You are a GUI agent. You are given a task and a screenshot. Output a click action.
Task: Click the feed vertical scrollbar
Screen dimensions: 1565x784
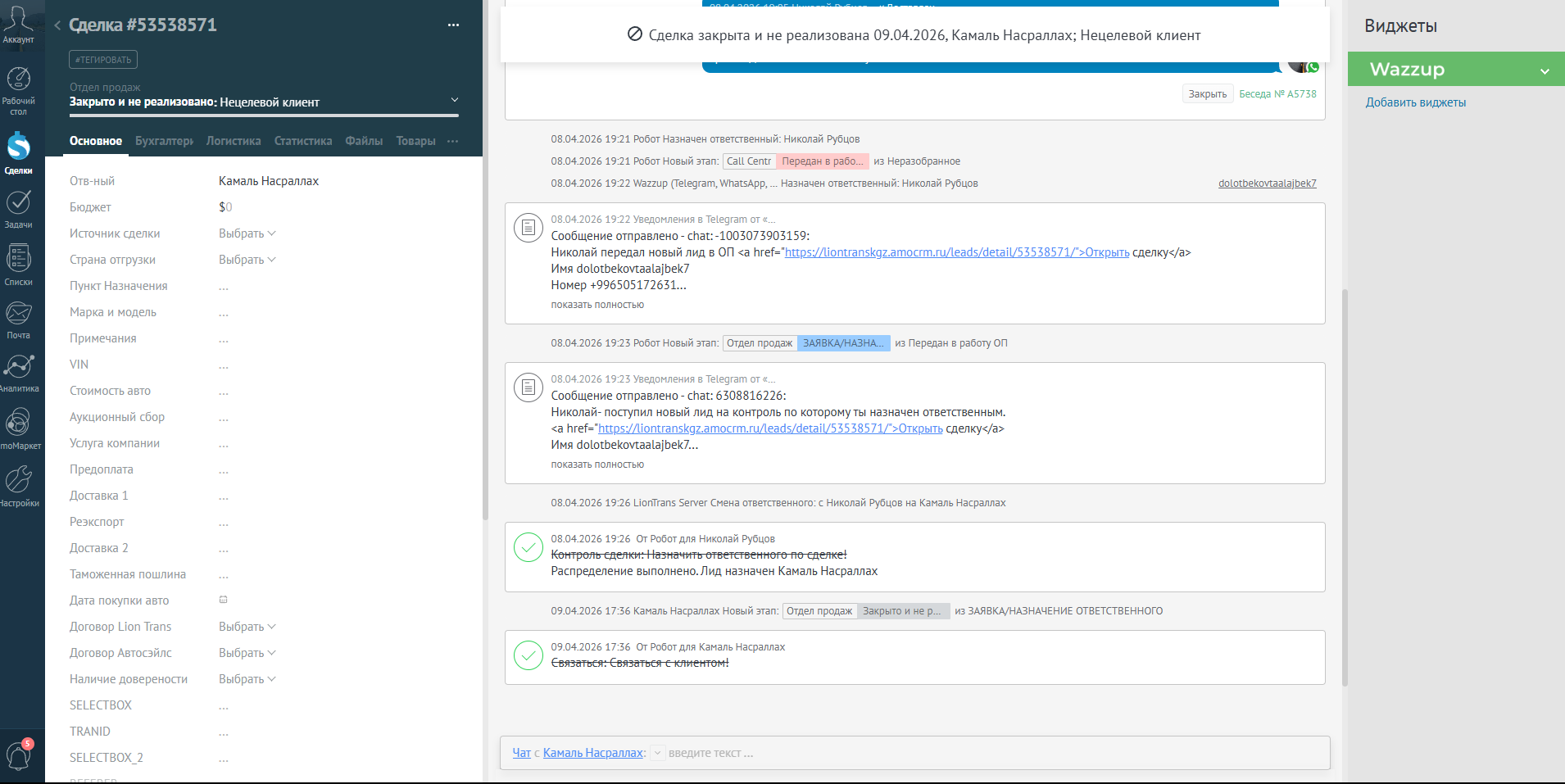point(1345,487)
